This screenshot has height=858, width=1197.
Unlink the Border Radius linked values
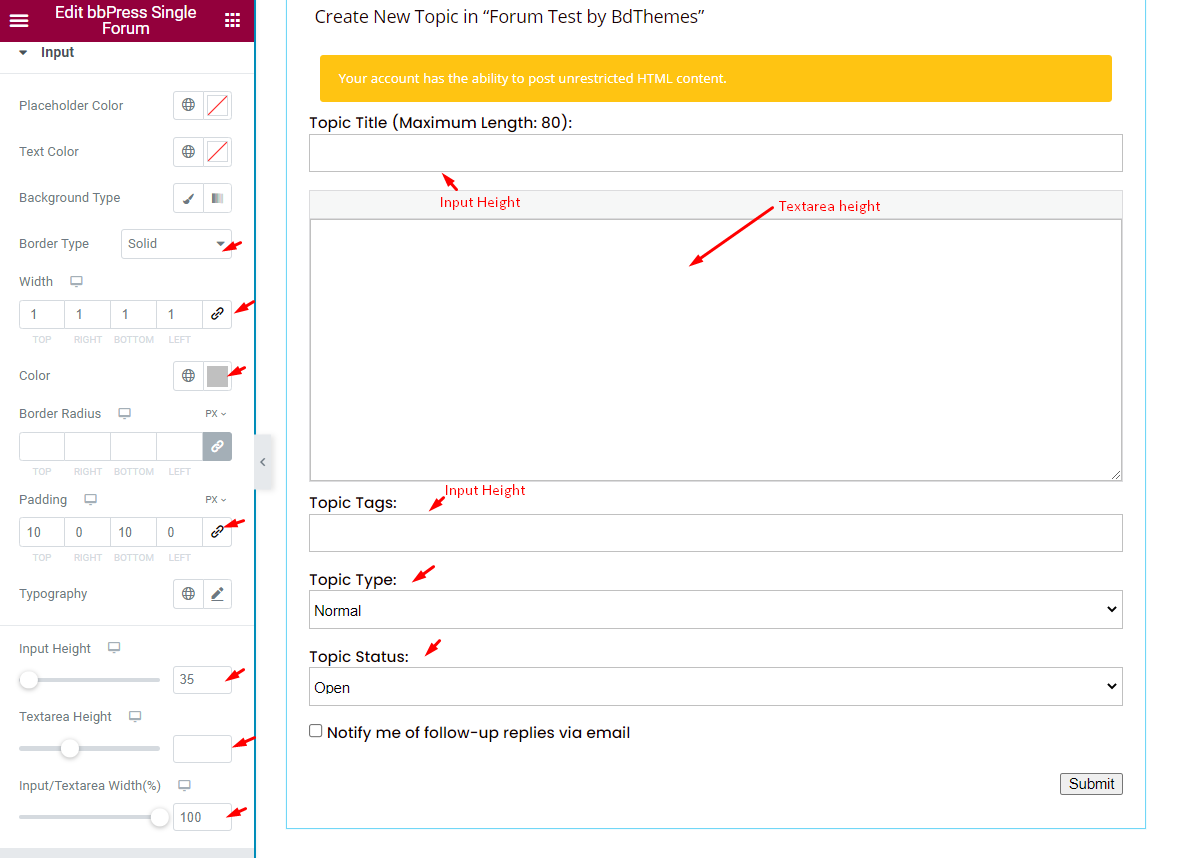click(x=217, y=446)
